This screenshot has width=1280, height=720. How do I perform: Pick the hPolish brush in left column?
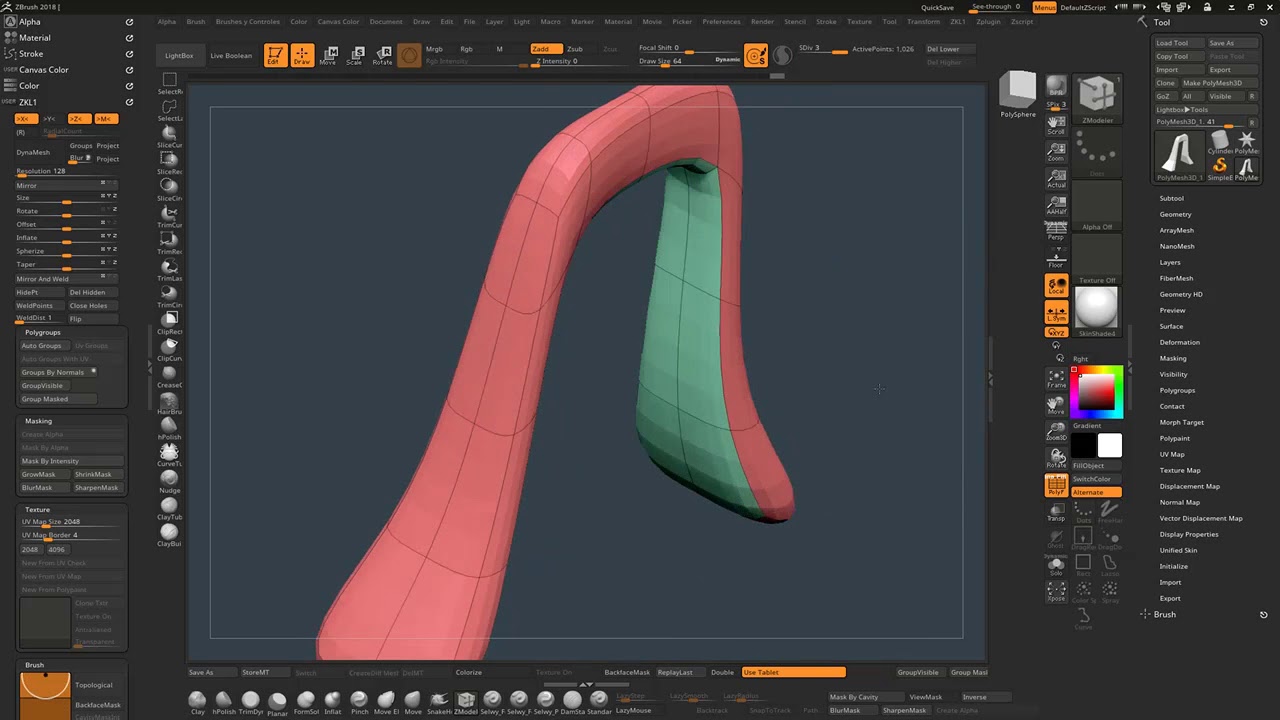[x=169, y=429]
